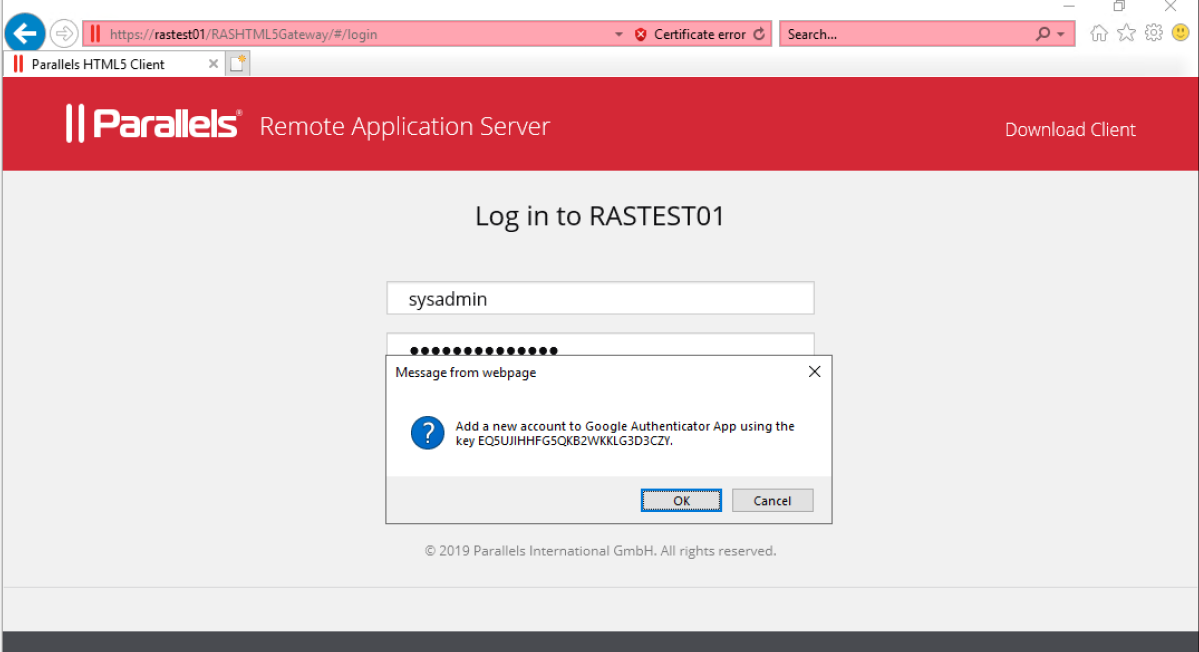This screenshot has height=652, width=1199.
Task: Click the Message from webpage title text
Action: tap(466, 372)
